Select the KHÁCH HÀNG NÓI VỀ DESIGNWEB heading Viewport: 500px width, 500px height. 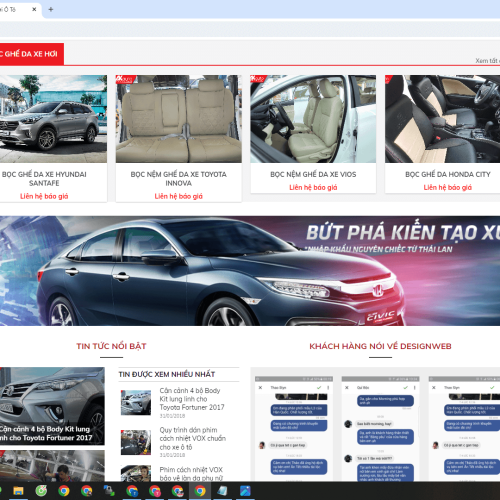pyautogui.click(x=380, y=346)
